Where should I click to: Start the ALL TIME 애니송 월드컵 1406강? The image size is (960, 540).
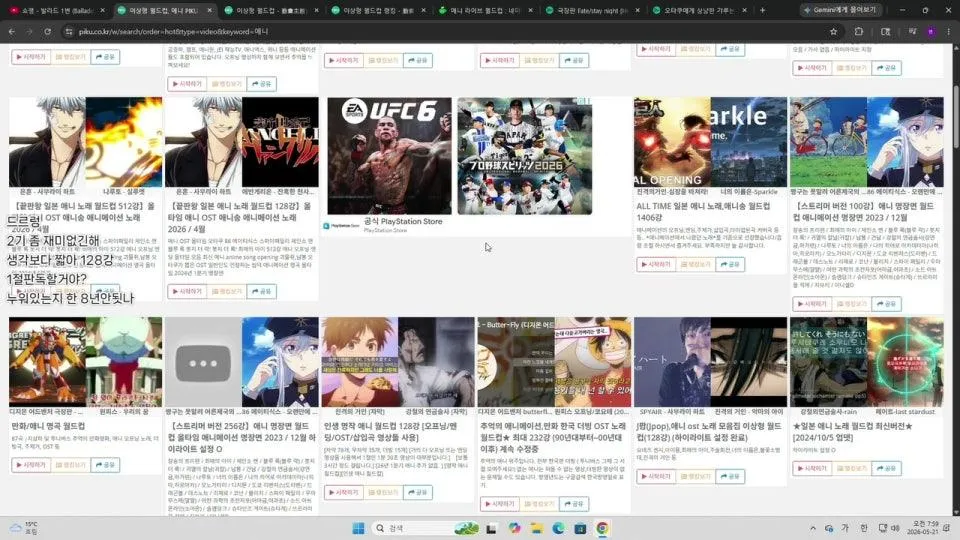coord(656,264)
